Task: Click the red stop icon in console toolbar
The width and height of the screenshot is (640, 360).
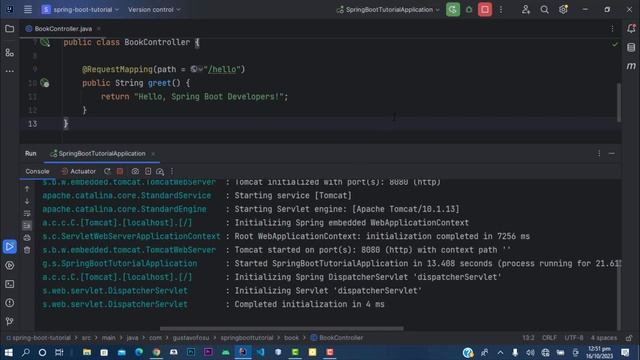Action: tap(120, 171)
